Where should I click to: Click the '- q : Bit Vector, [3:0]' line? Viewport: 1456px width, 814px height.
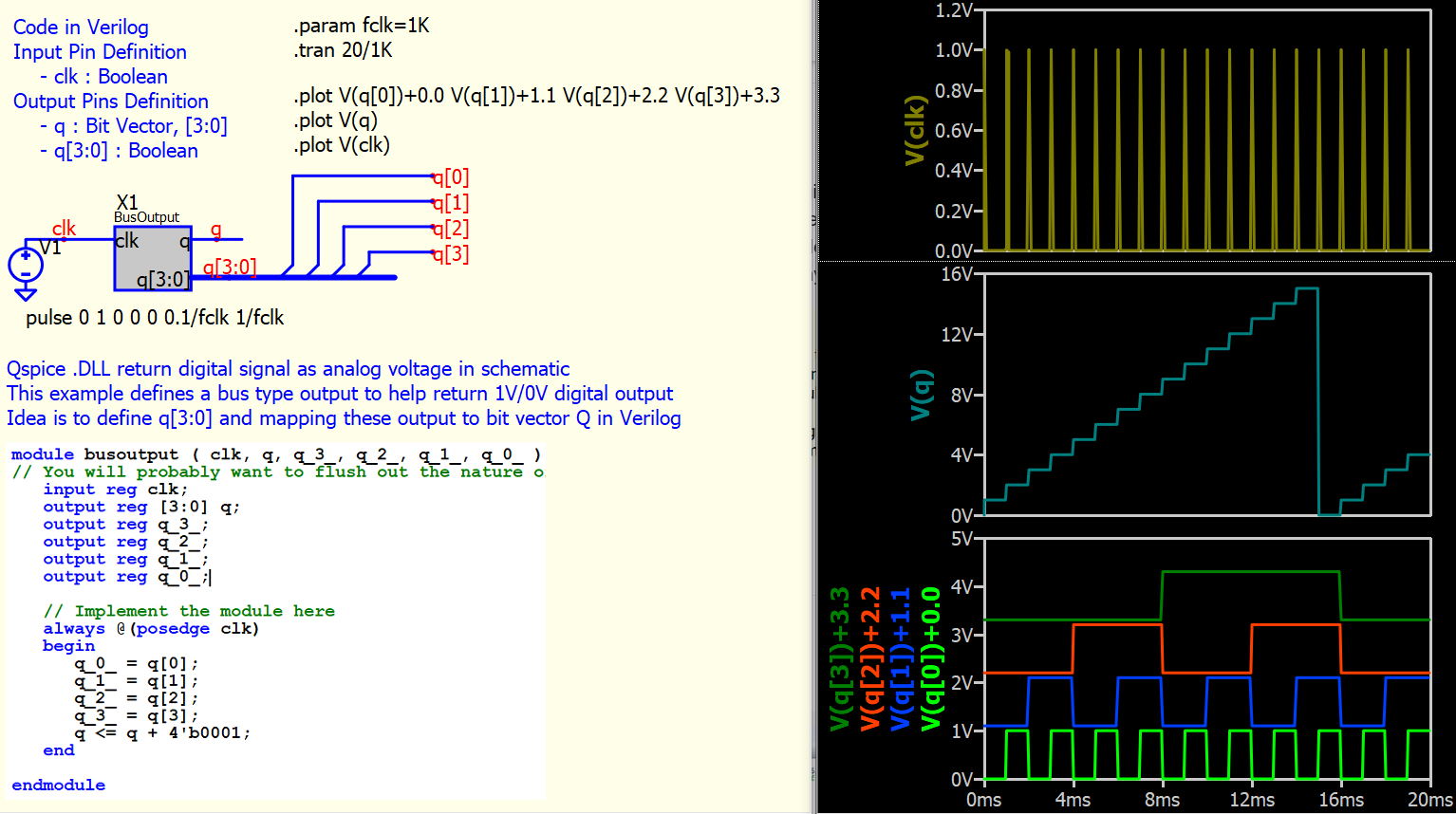(x=134, y=126)
